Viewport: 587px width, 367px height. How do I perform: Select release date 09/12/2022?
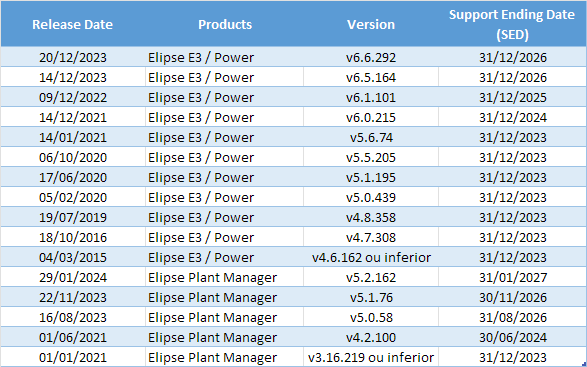(x=73, y=97)
